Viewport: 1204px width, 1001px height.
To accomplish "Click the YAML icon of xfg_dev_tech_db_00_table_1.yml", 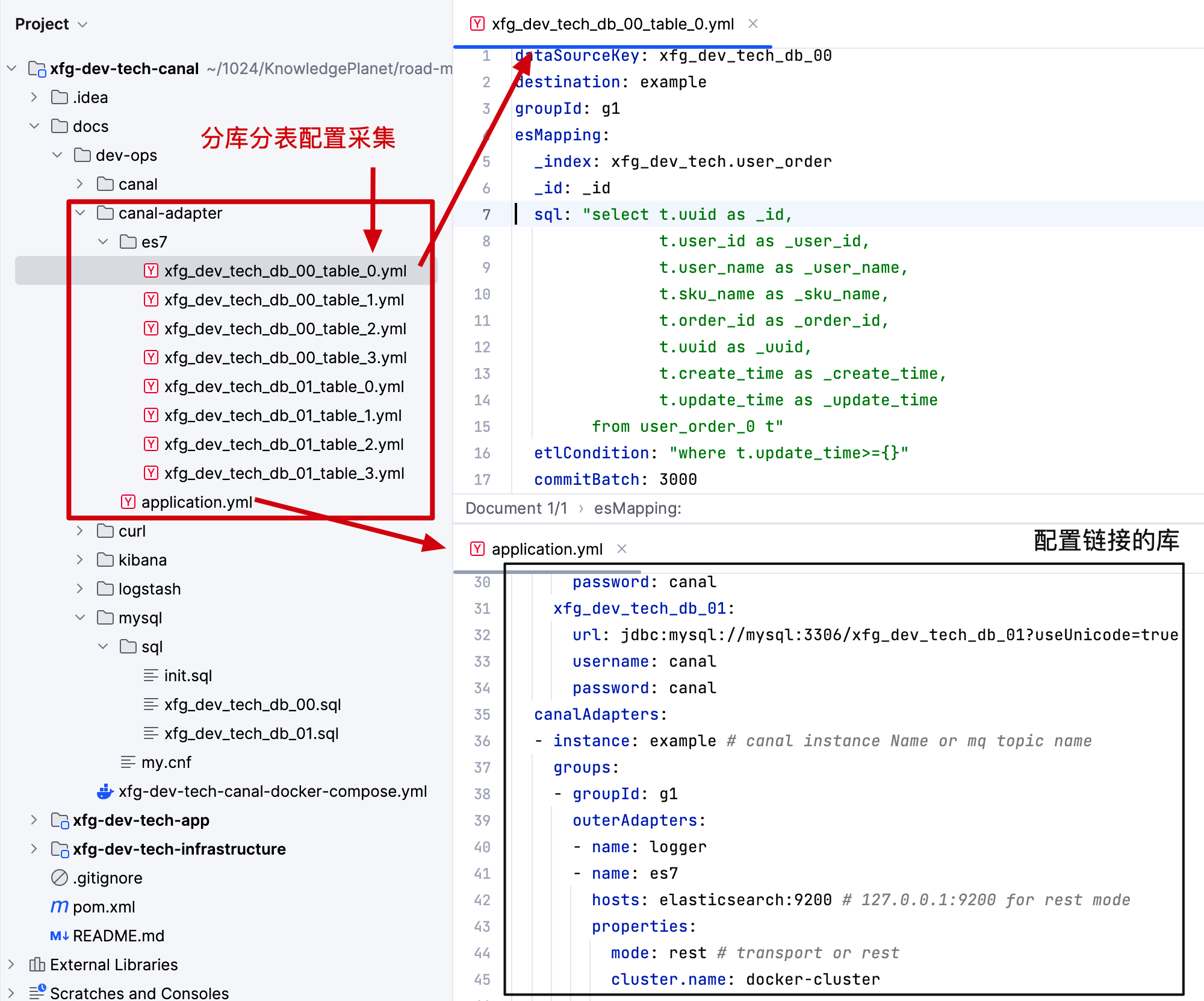I will click(151, 300).
